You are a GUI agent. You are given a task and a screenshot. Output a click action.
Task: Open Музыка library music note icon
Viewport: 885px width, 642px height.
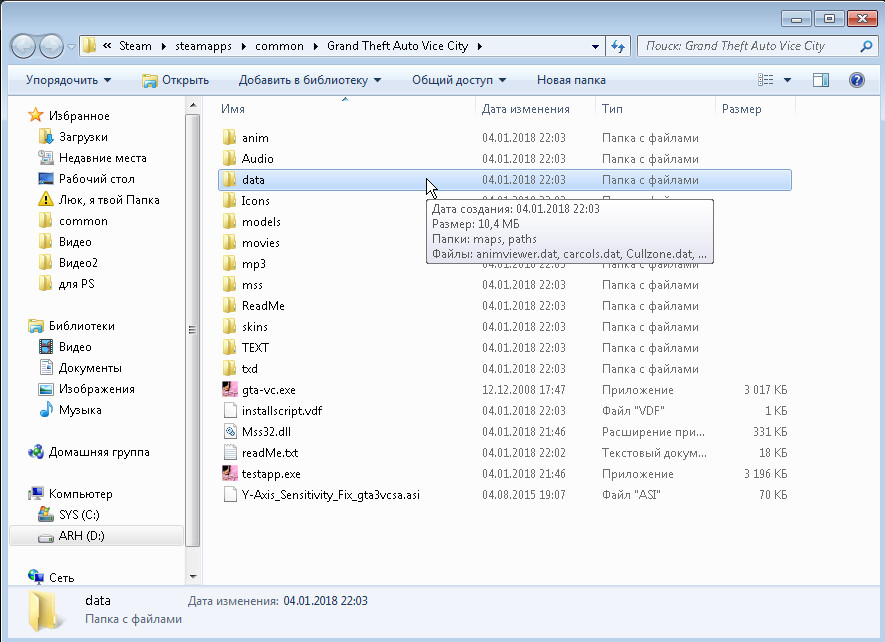46,410
